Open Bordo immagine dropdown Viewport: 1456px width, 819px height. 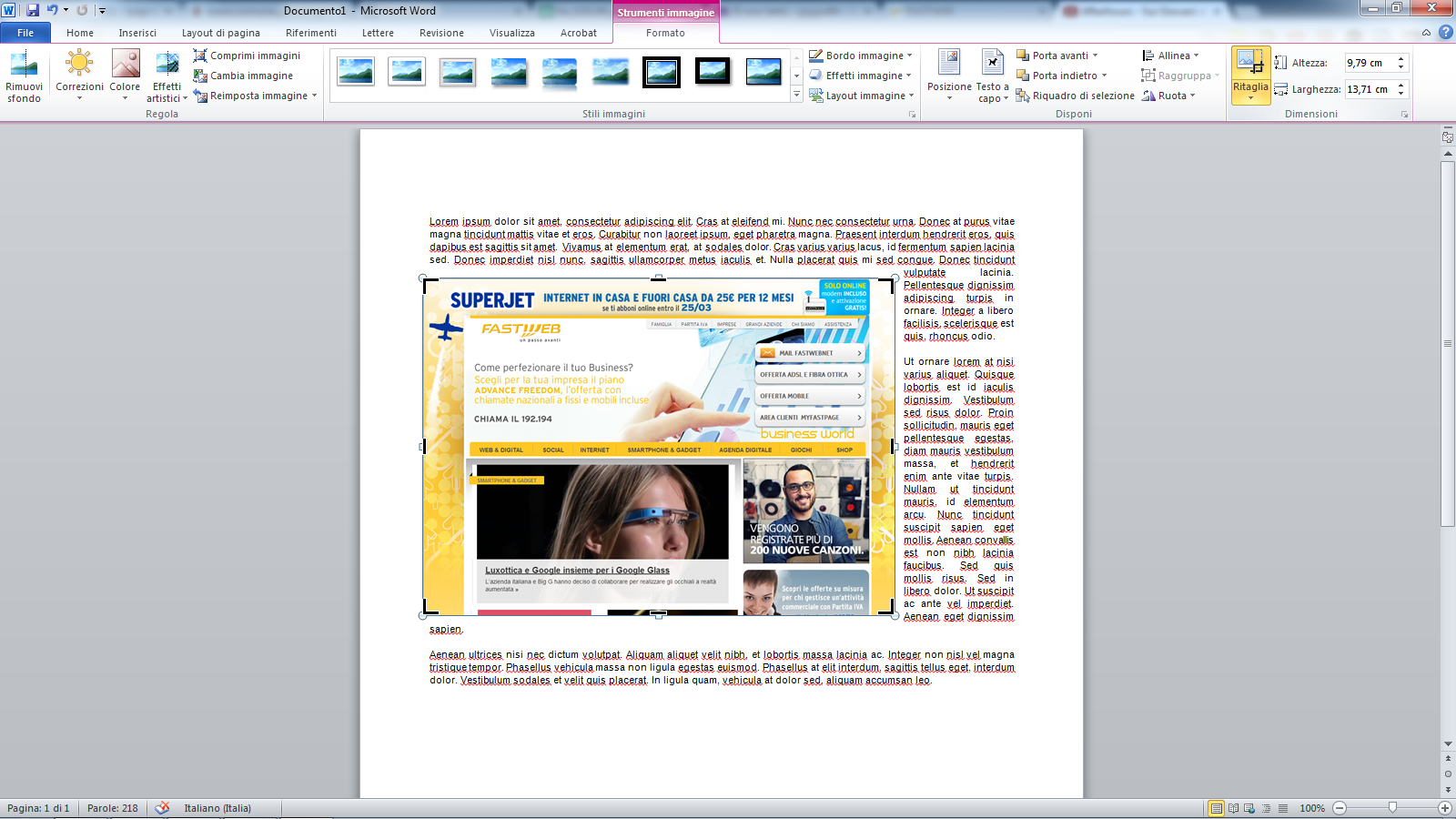coord(860,56)
